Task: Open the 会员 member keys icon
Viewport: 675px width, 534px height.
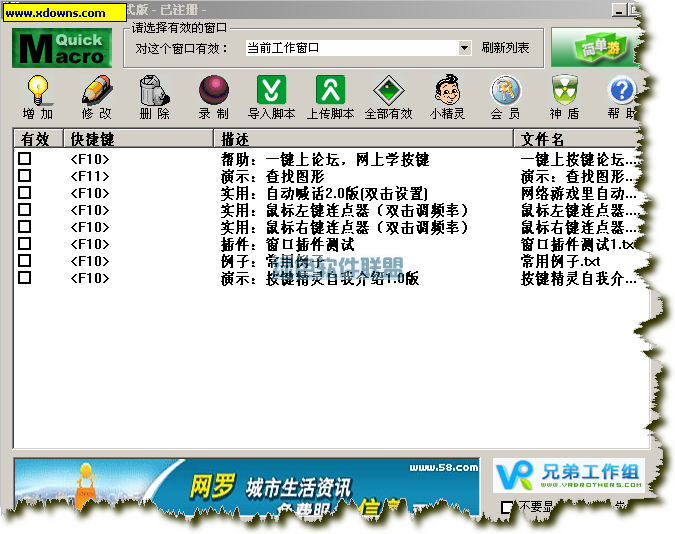Action: coord(506,90)
